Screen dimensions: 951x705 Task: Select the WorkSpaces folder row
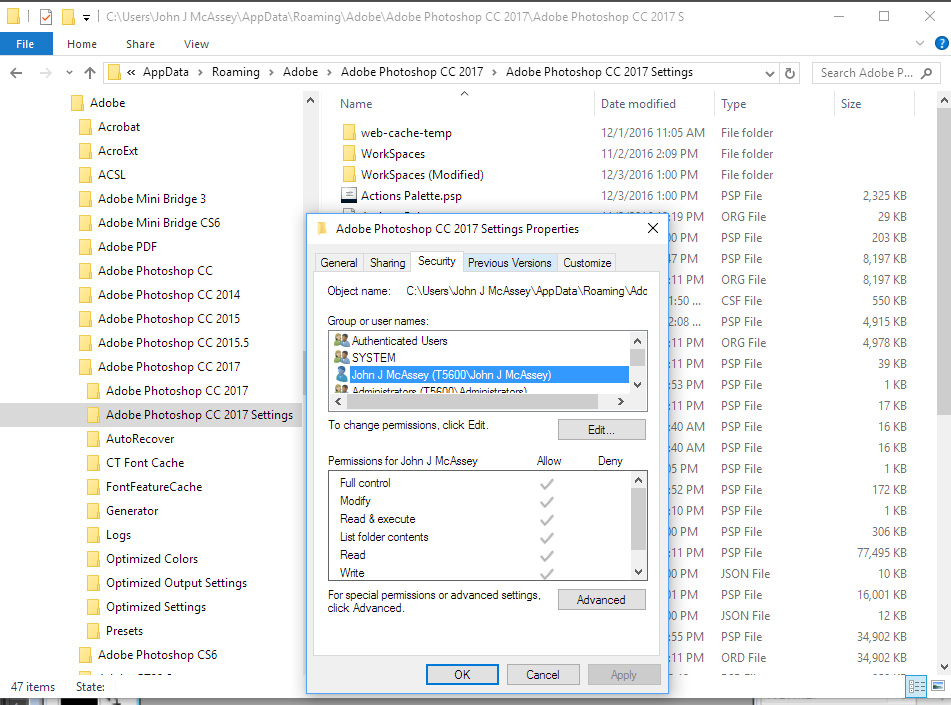click(x=393, y=153)
